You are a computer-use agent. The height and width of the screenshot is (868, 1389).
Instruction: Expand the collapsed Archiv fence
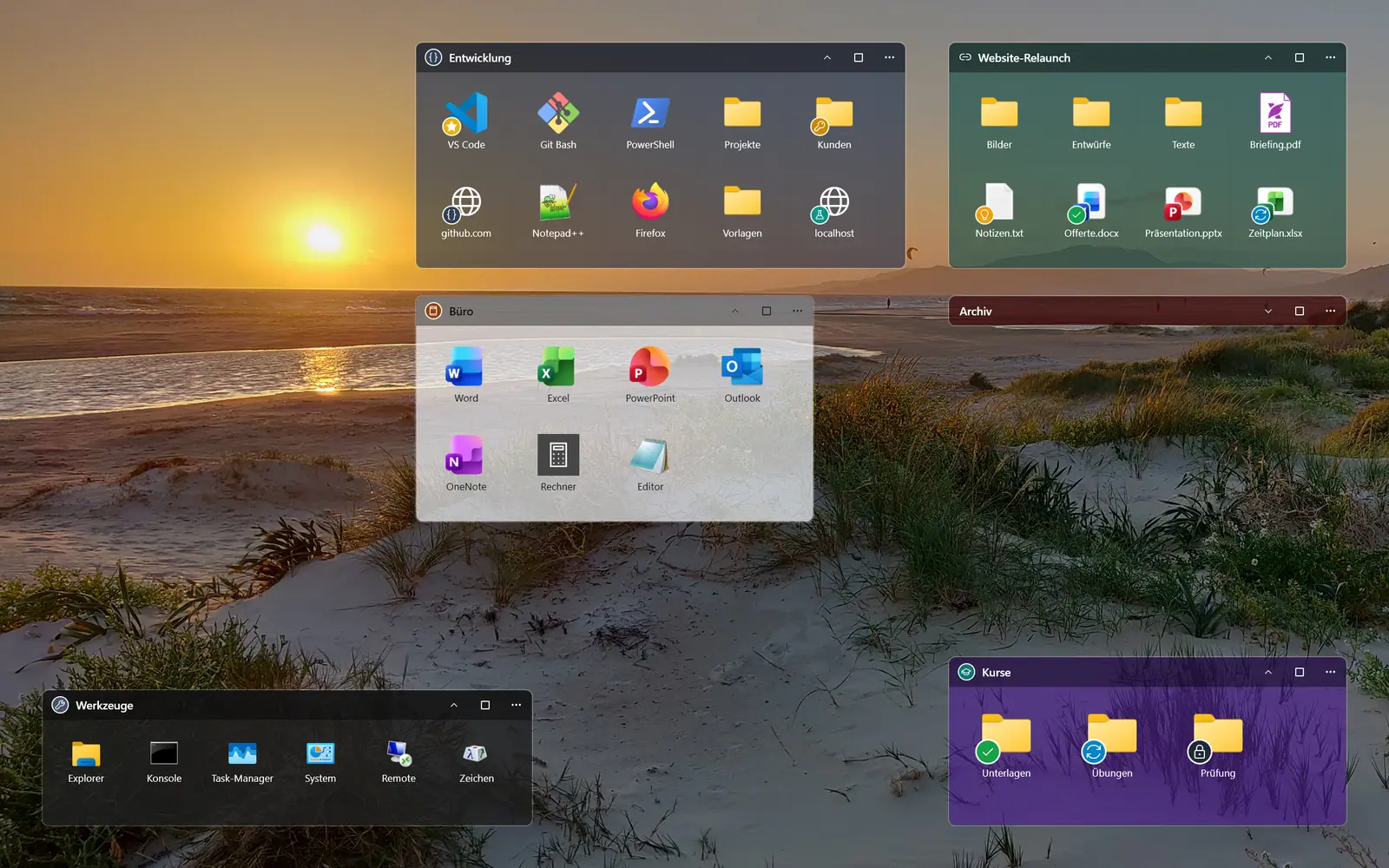[1268, 311]
